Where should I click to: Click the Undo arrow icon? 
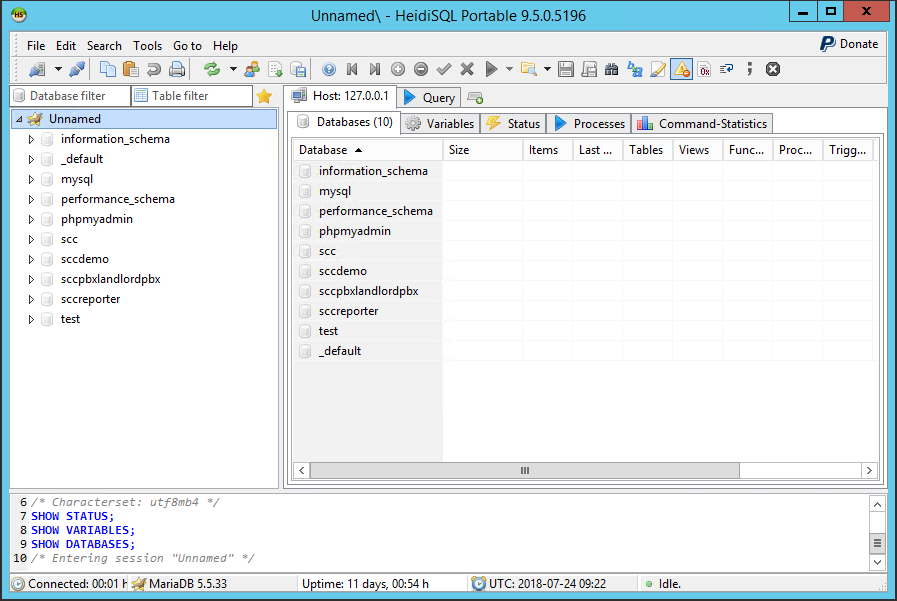(153, 70)
